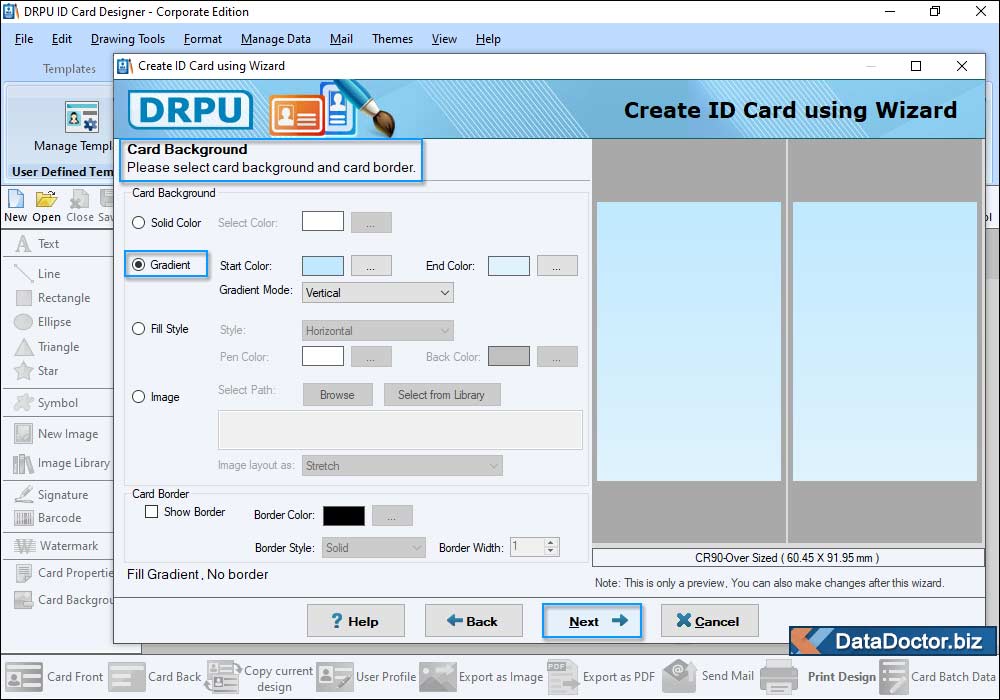Viewport: 1000px width, 700px height.
Task: Select the Star shape tool
Action: coord(37,370)
